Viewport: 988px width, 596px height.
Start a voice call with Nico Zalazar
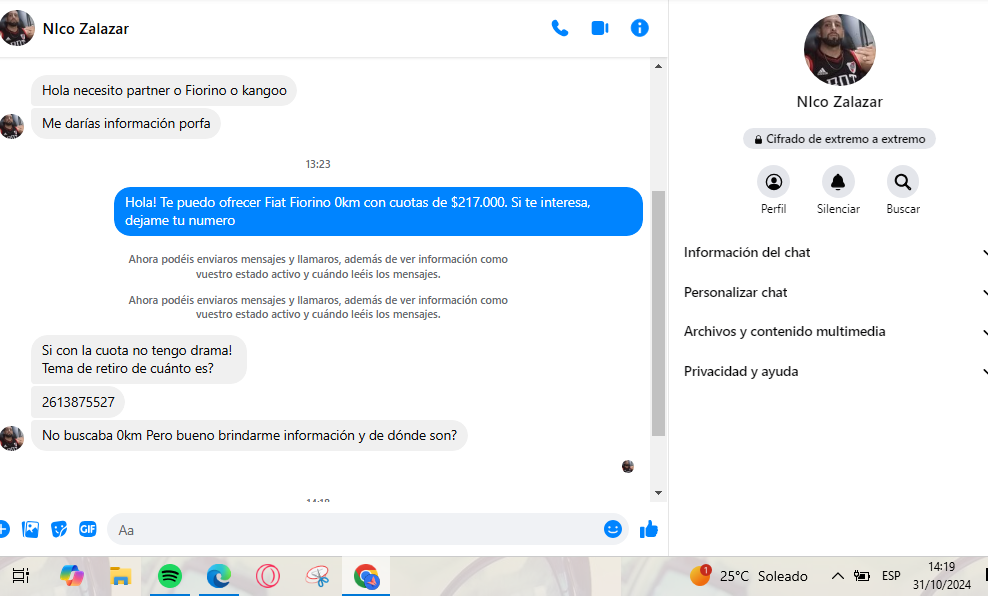pyautogui.click(x=560, y=28)
